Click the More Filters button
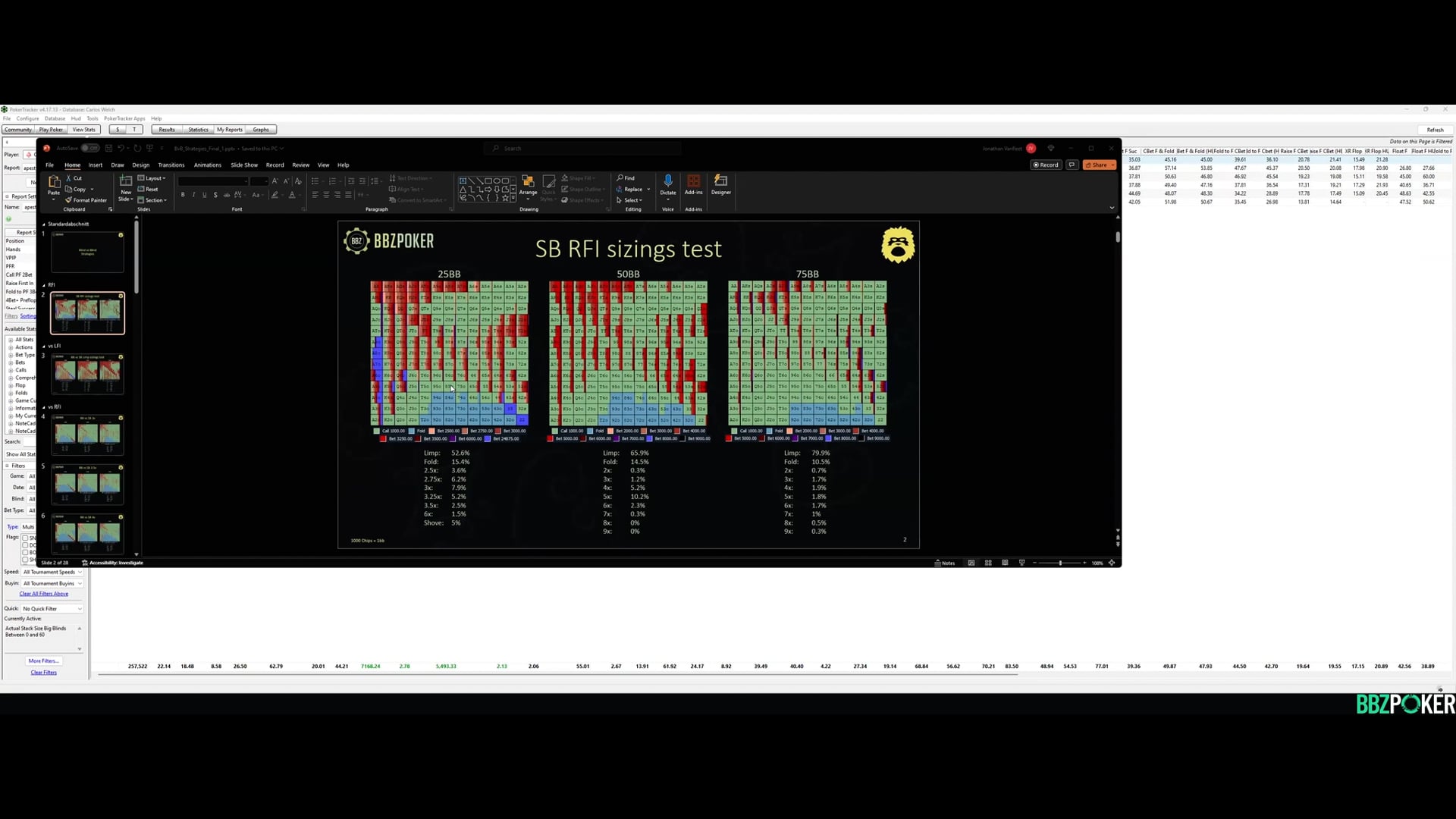This screenshot has height=819, width=1456. 43,661
